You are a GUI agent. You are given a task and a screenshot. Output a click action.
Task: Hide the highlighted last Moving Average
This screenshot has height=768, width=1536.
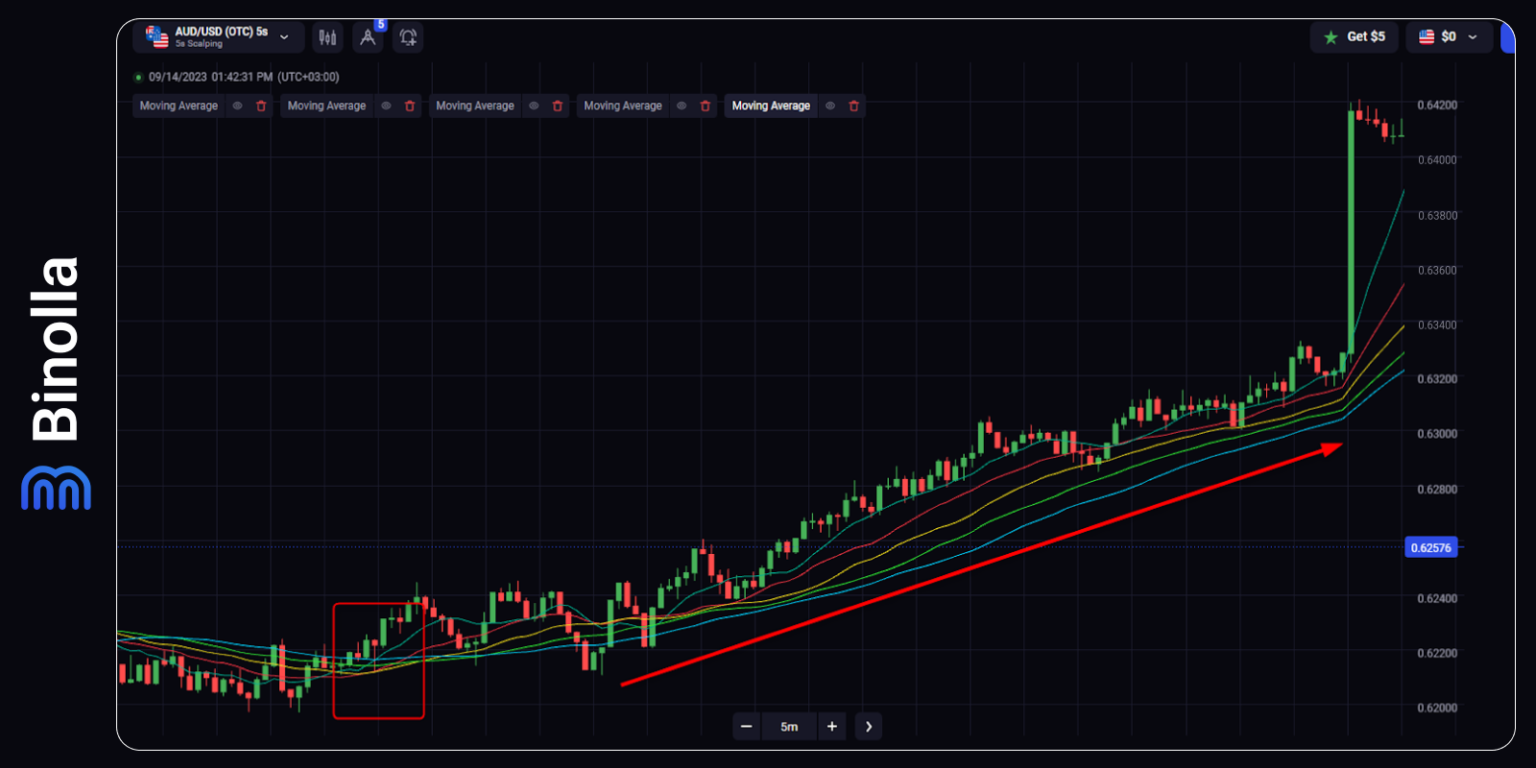[x=828, y=105]
